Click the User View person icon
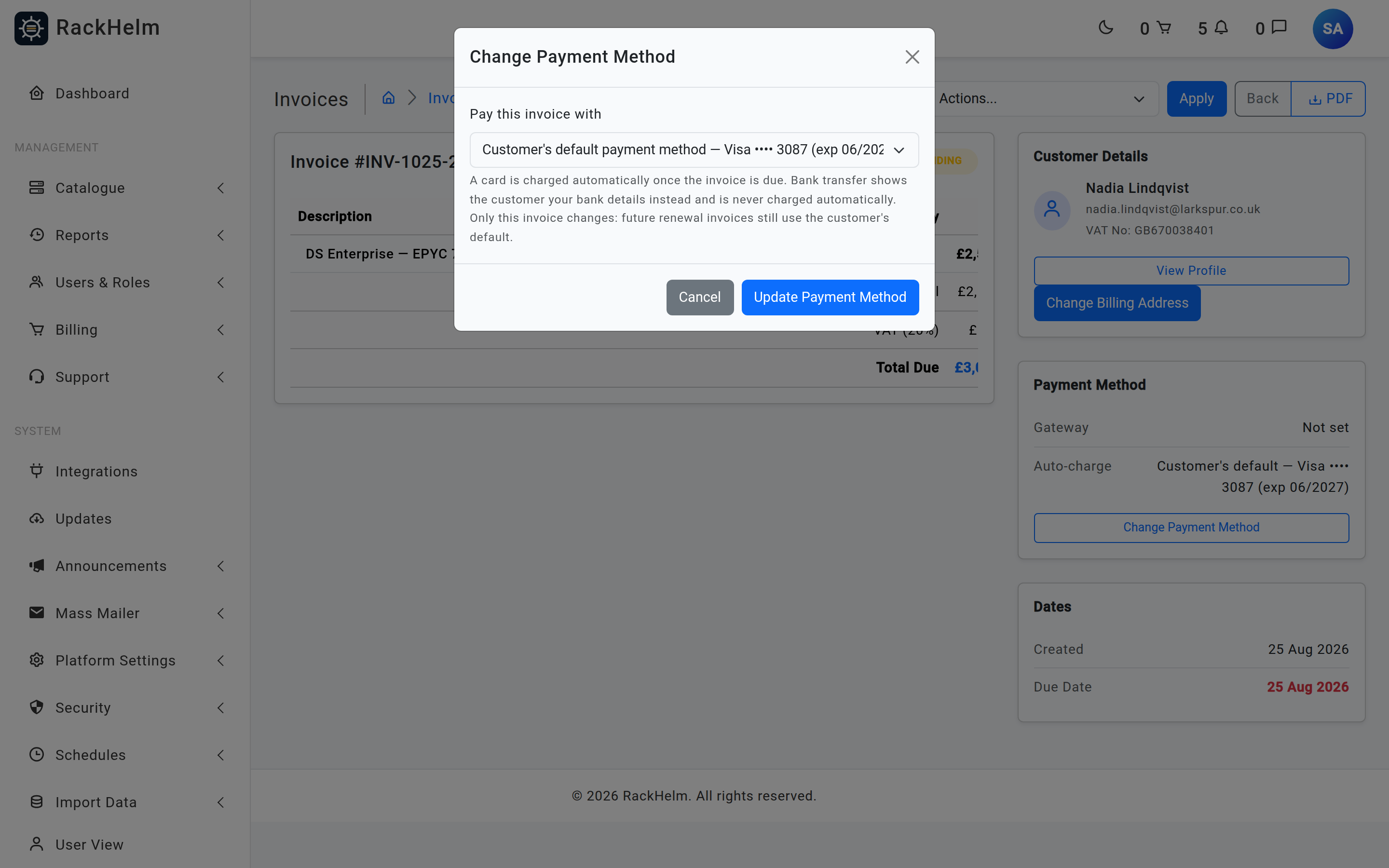 [x=37, y=844]
